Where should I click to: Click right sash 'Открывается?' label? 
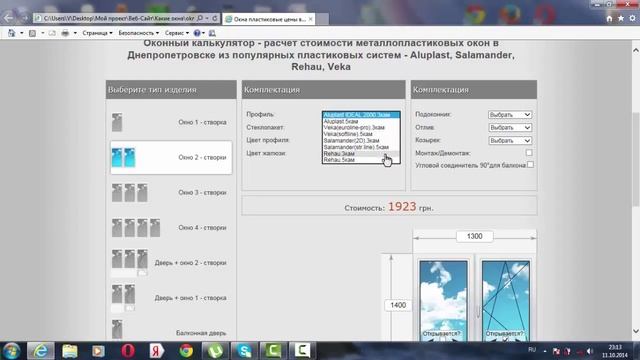point(504,333)
